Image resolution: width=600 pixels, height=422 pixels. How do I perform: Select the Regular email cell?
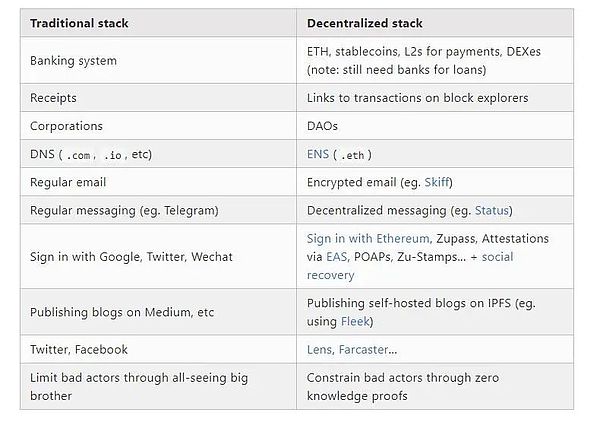[68, 183]
